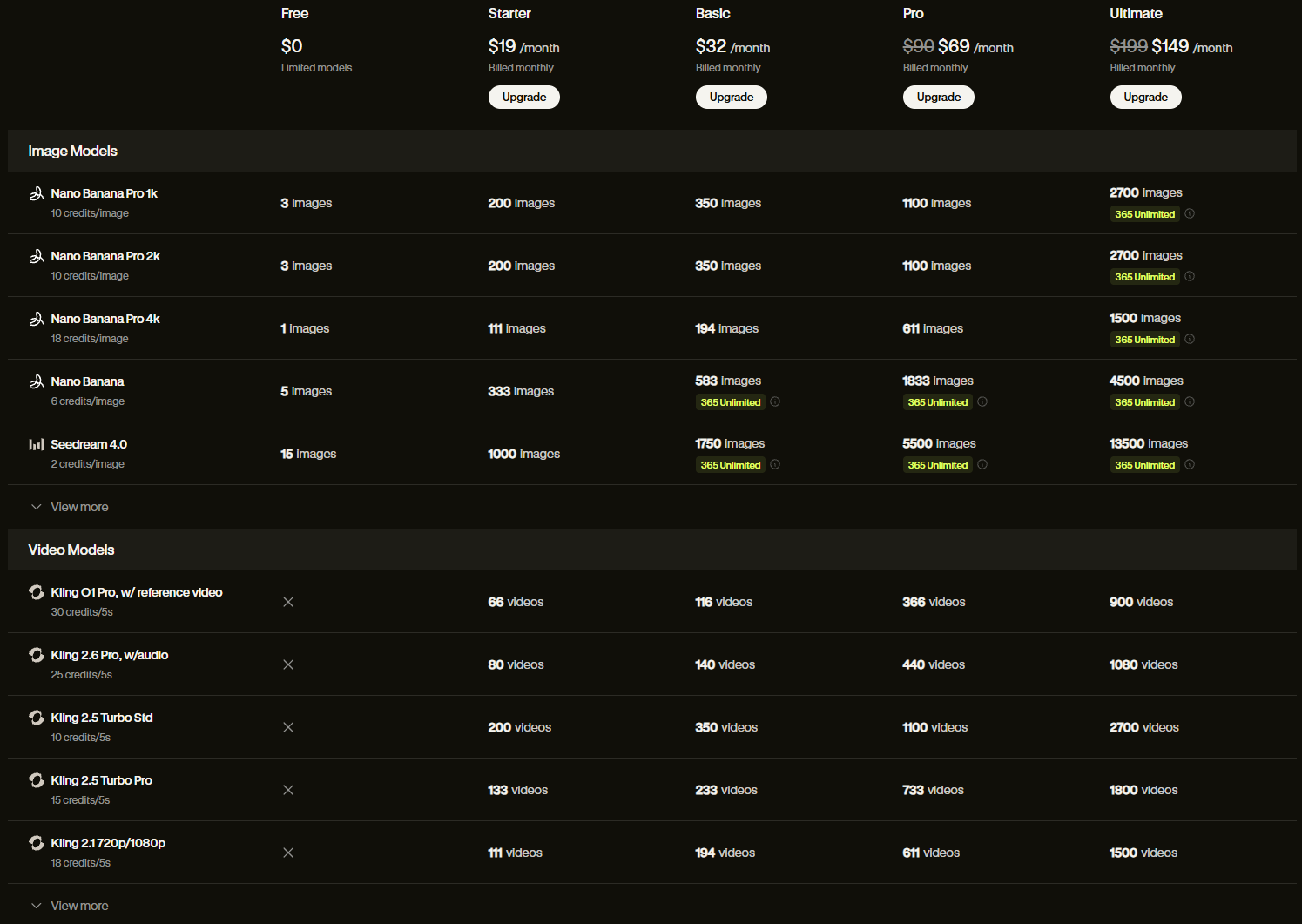
Task: Open info icon for Nano Banana Pro 4k Ultimate
Action: pos(1190,339)
